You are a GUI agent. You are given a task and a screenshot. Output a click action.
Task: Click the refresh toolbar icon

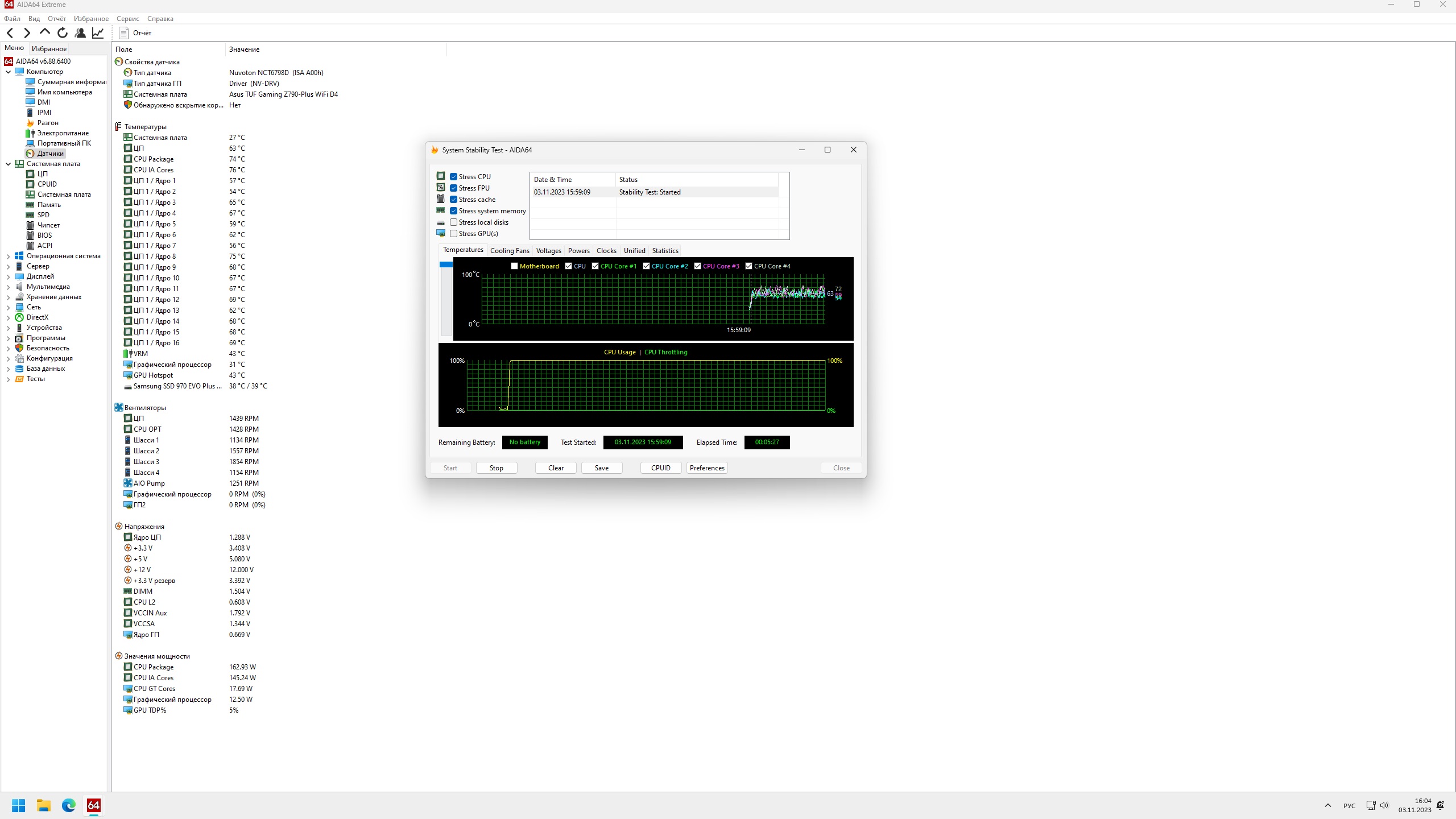63,33
